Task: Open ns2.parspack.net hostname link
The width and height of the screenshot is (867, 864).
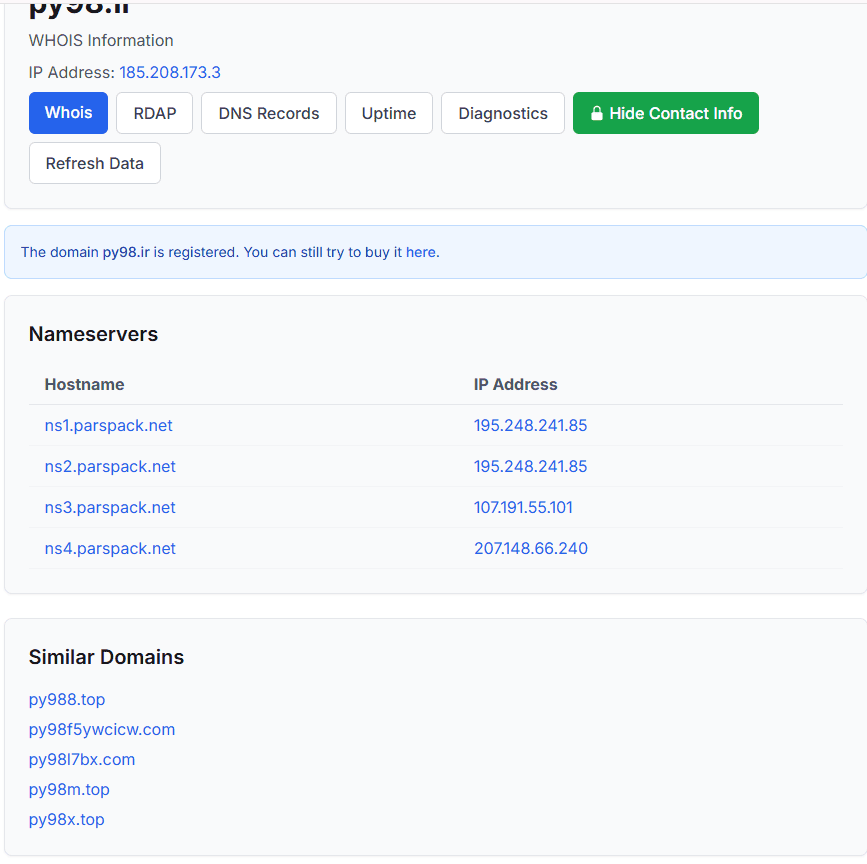Action: coord(110,466)
